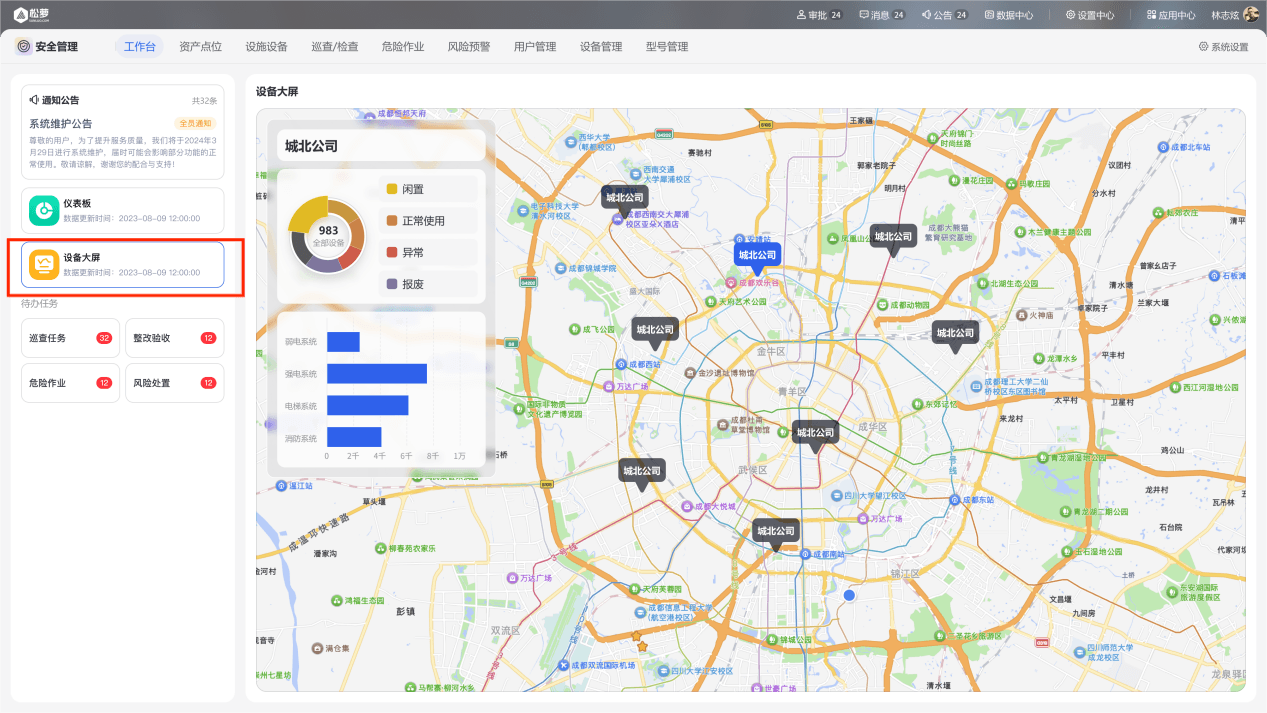1267x713 pixels.
Task: Click the 锦江区 district label on map
Action: click(x=904, y=573)
